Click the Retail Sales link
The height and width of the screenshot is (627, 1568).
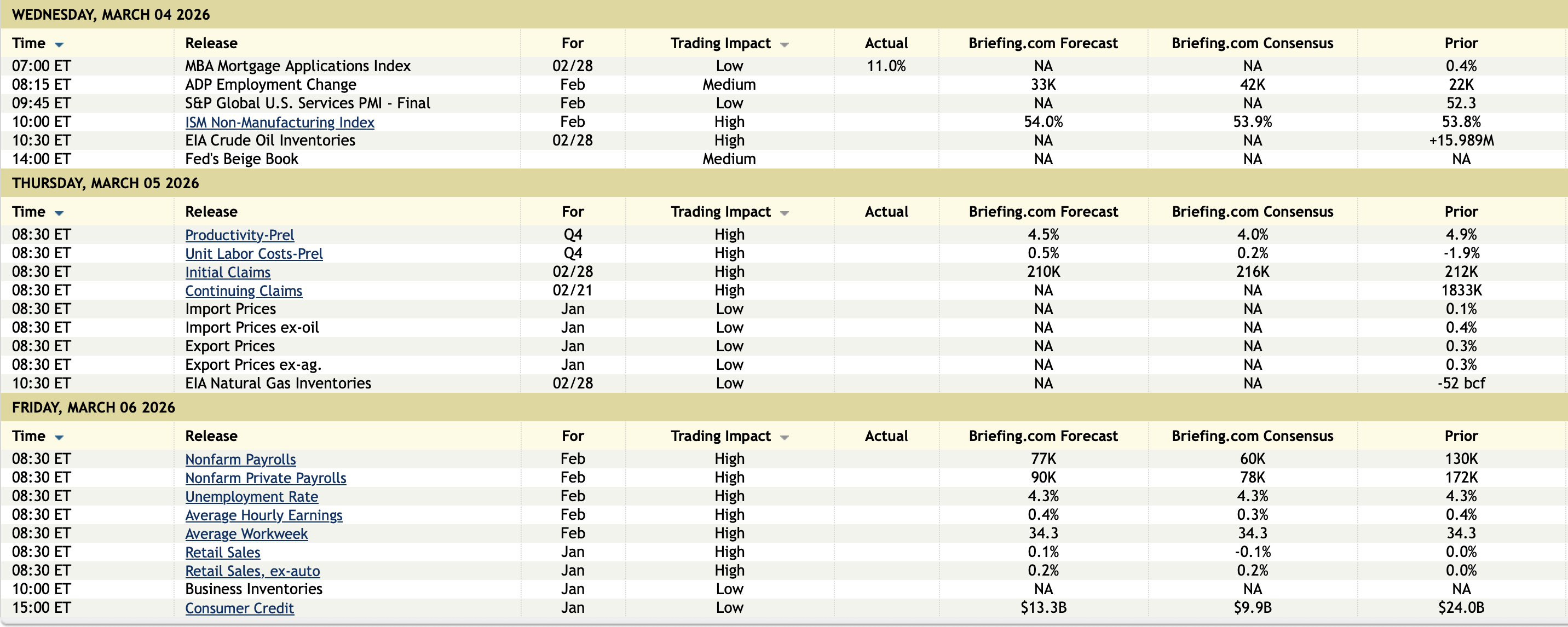point(223,552)
